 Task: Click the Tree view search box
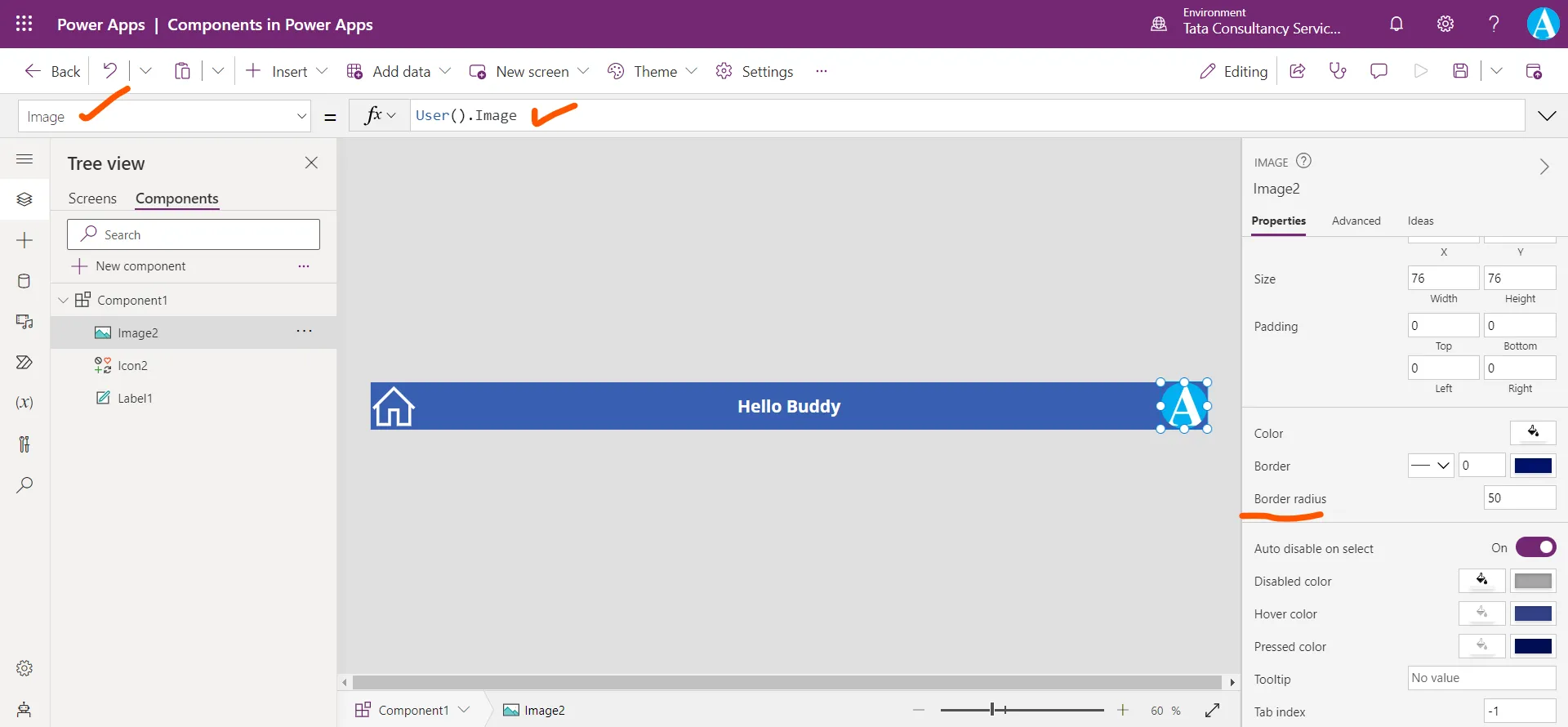point(194,234)
